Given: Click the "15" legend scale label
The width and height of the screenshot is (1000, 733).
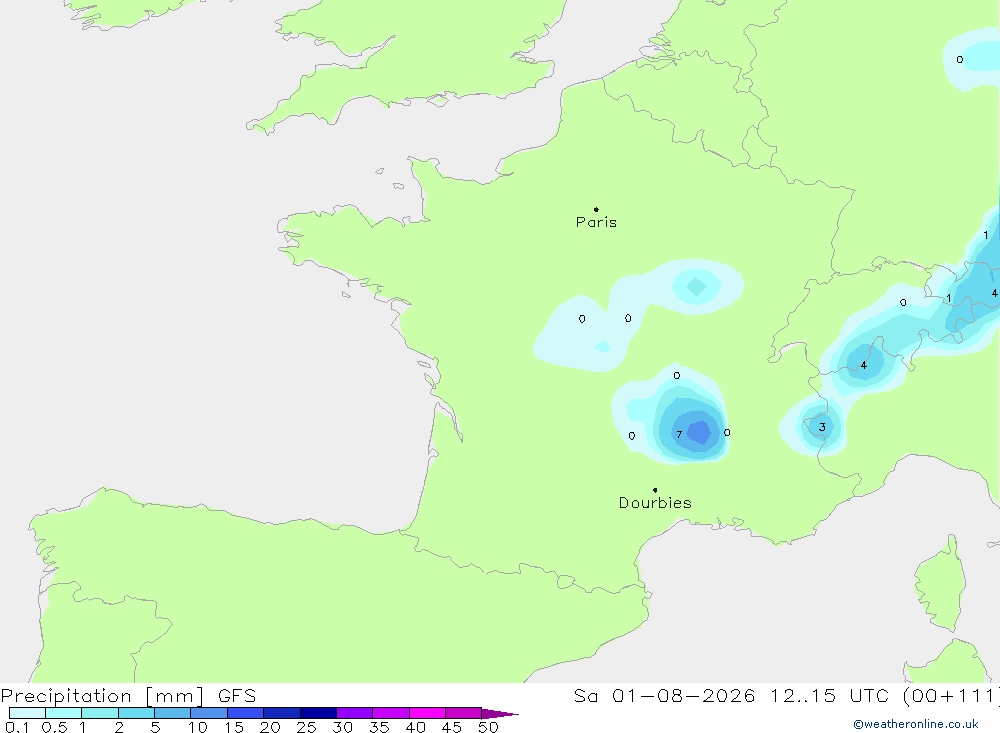Looking at the screenshot, I should 234,727.
